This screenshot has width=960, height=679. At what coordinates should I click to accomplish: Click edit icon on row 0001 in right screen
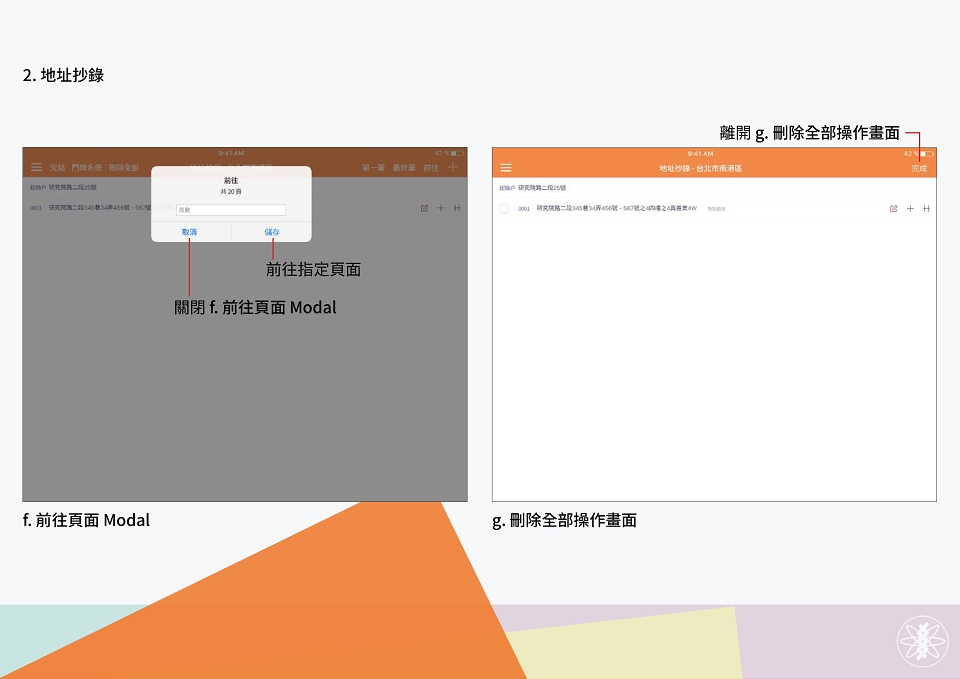893,209
